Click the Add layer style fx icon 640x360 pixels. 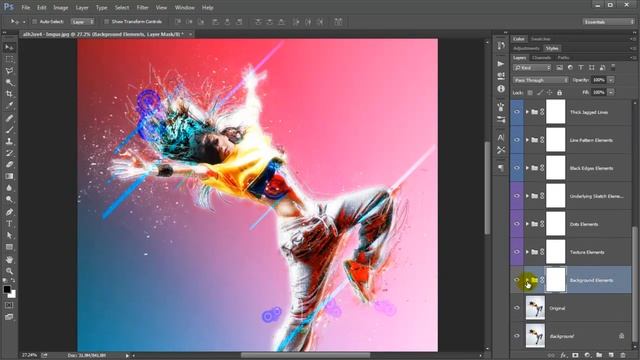click(563, 356)
